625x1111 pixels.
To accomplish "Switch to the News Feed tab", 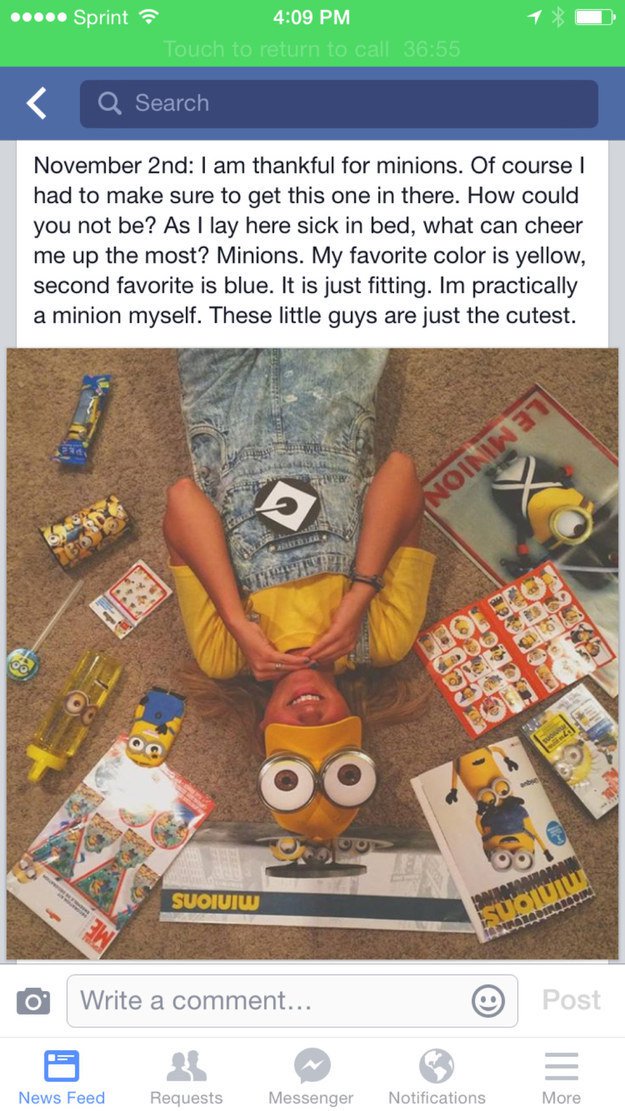I will 62,1077.
